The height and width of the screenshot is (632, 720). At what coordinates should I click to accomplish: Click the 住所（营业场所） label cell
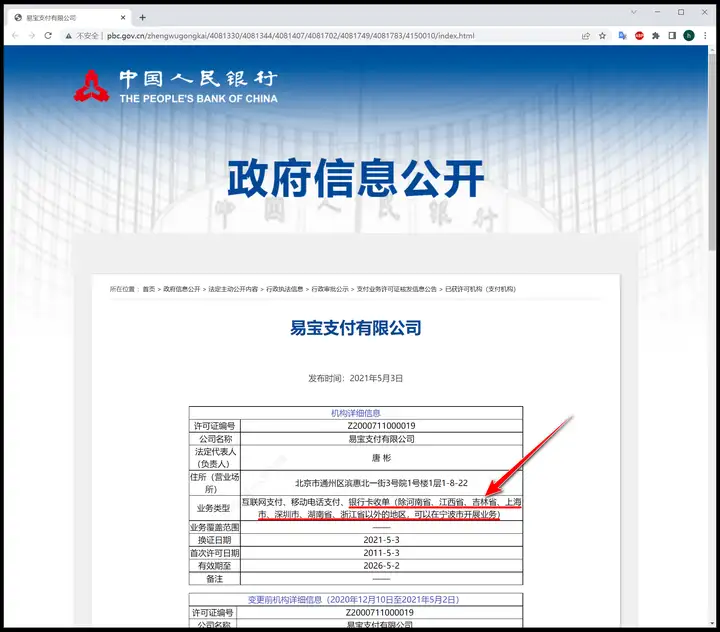[x=214, y=483]
